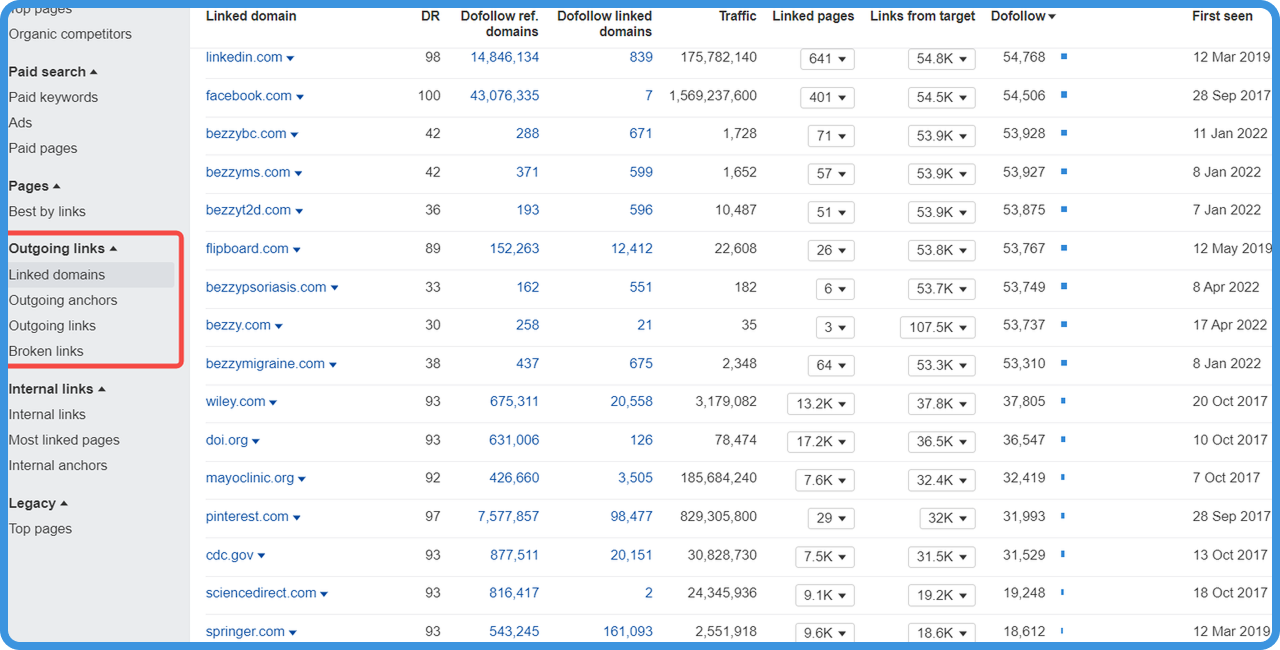
Task: Open the cdc.gov domain dropdown arrow
Action: click(261, 557)
